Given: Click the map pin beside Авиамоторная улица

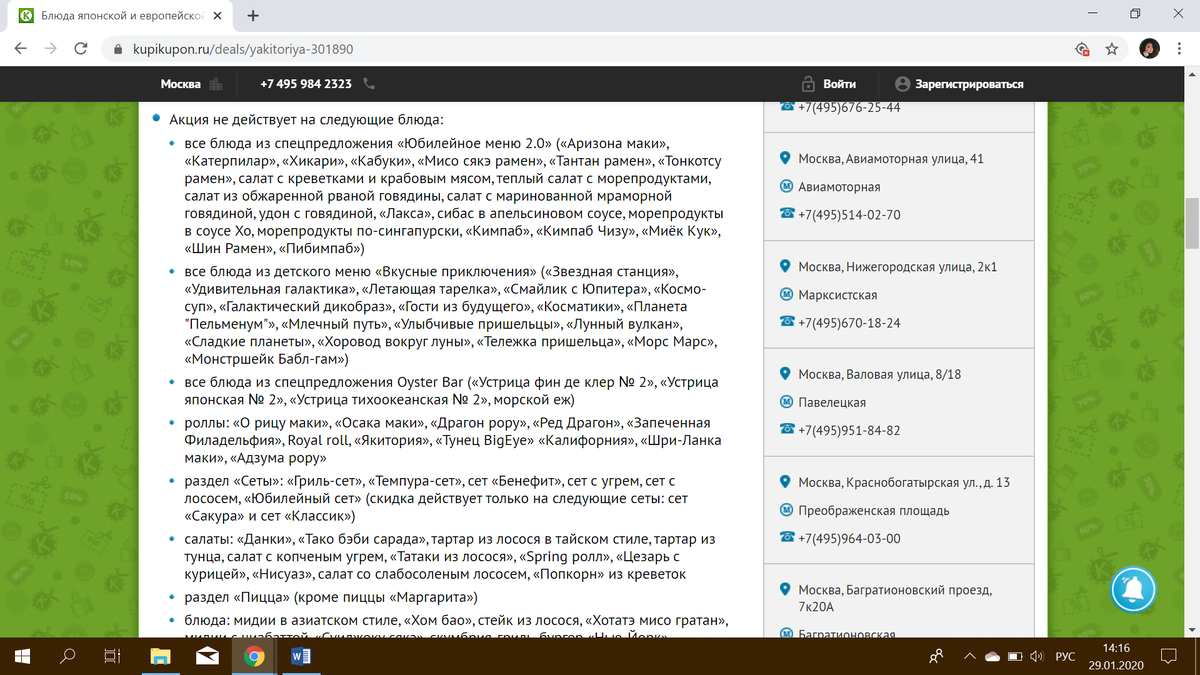Looking at the screenshot, I should [x=786, y=158].
